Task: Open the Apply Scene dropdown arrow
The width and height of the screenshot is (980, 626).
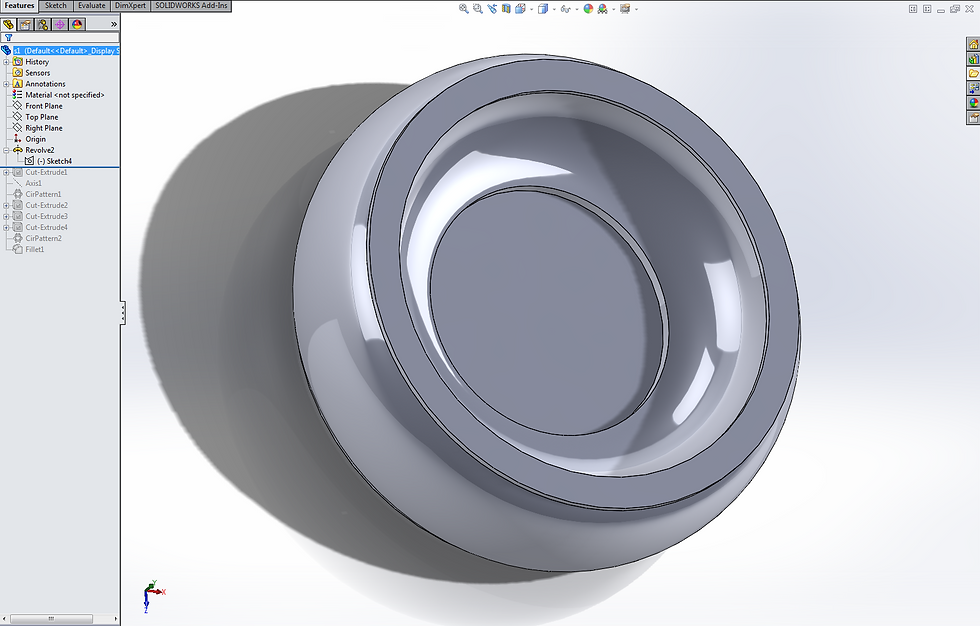Action: coord(614,9)
